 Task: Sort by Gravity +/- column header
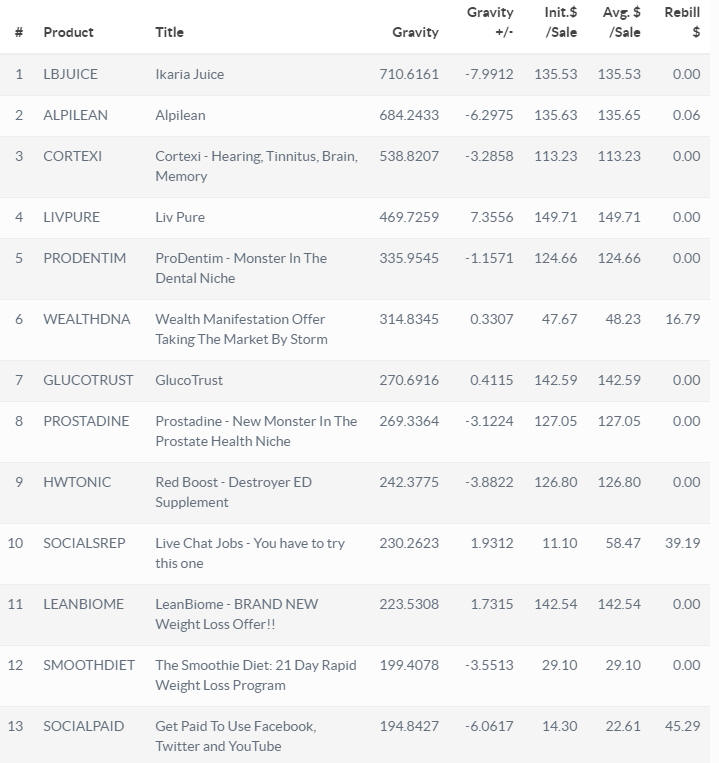490,22
